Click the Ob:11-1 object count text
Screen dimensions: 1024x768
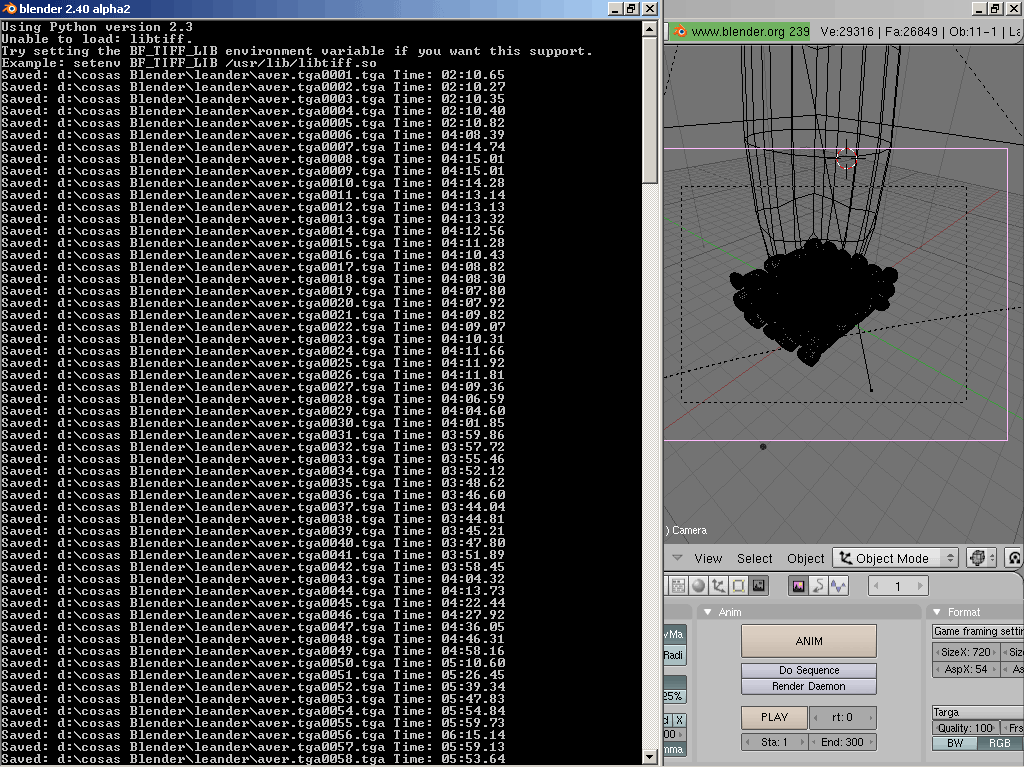pos(972,31)
